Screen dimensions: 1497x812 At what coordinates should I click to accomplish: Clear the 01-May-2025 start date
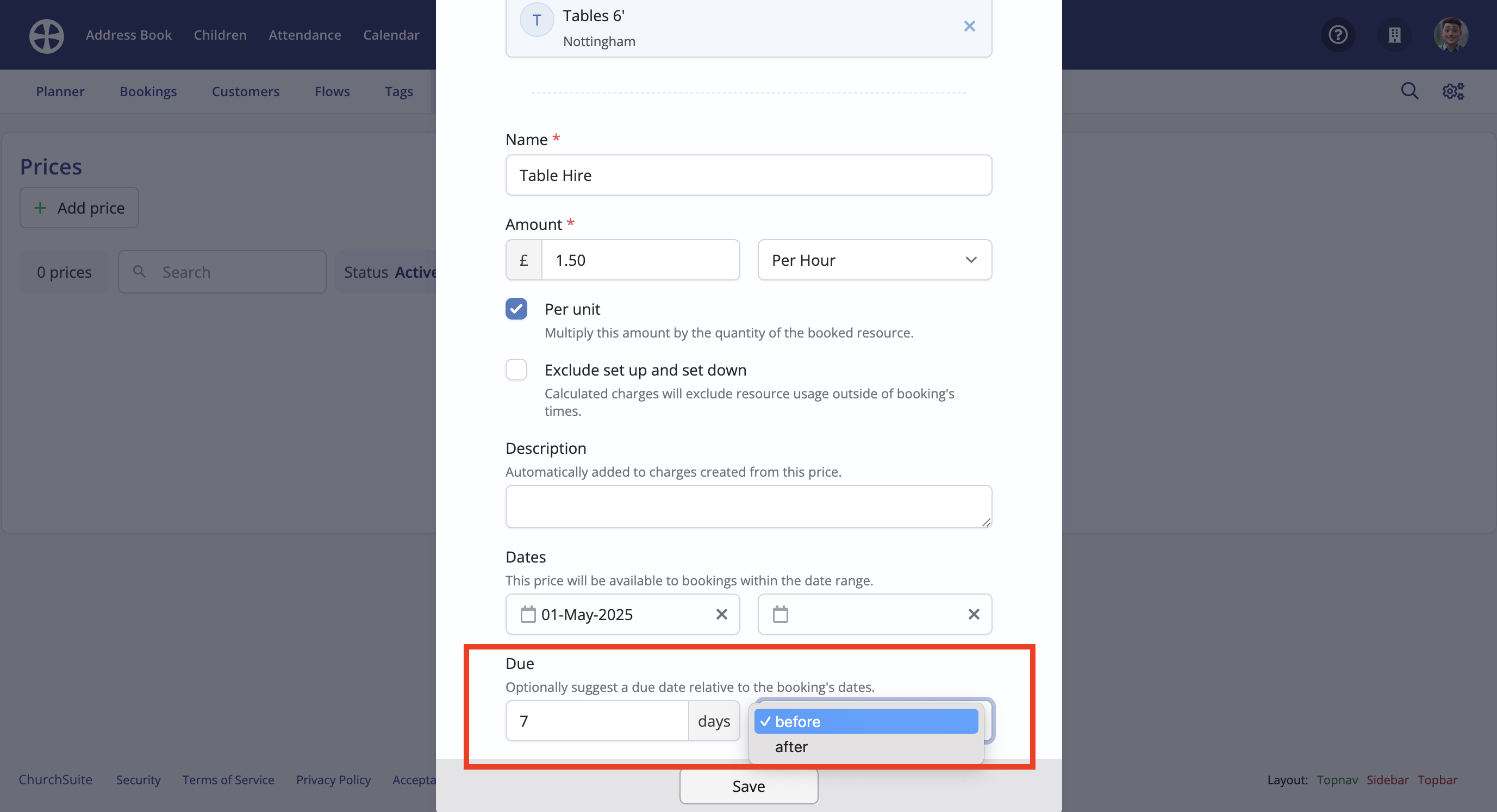(x=721, y=614)
